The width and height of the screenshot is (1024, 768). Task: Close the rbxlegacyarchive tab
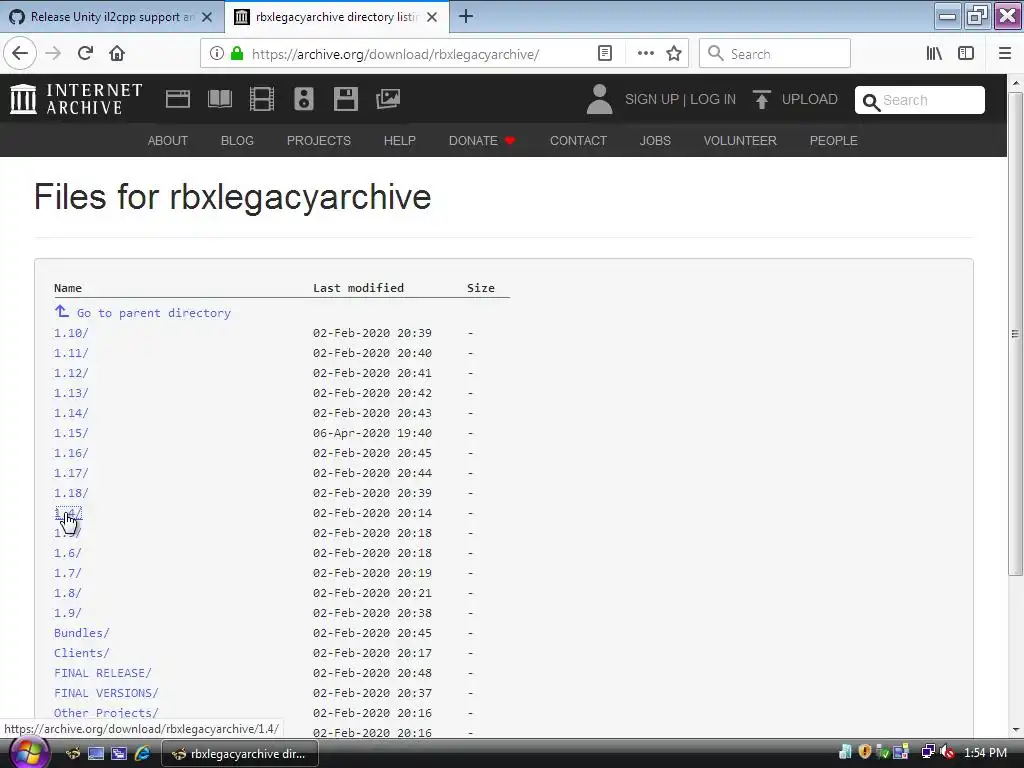[x=432, y=17]
